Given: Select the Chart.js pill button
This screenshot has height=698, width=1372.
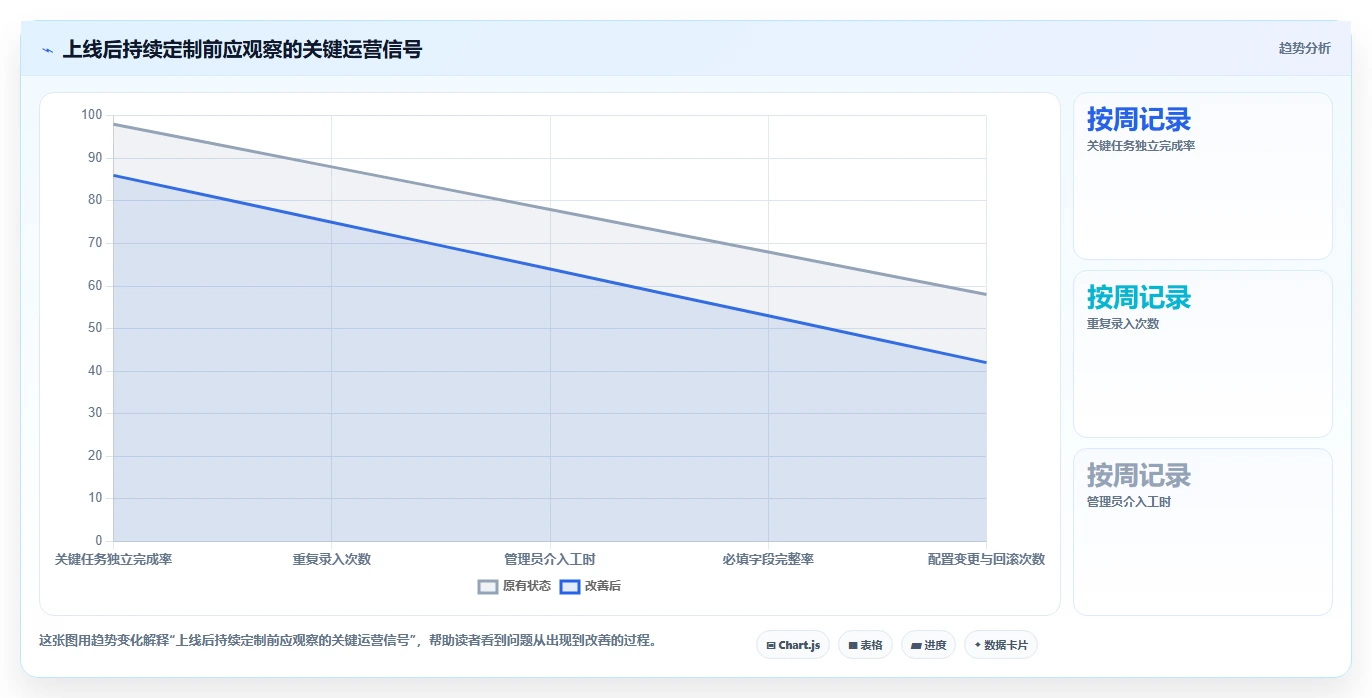Looking at the screenshot, I should click(x=793, y=645).
